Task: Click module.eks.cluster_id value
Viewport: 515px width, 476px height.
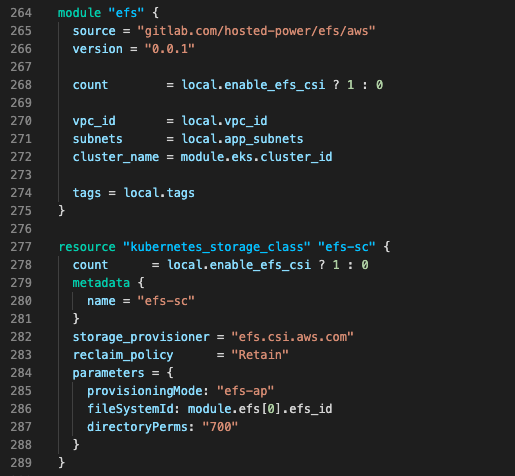Action: [x=256, y=157]
